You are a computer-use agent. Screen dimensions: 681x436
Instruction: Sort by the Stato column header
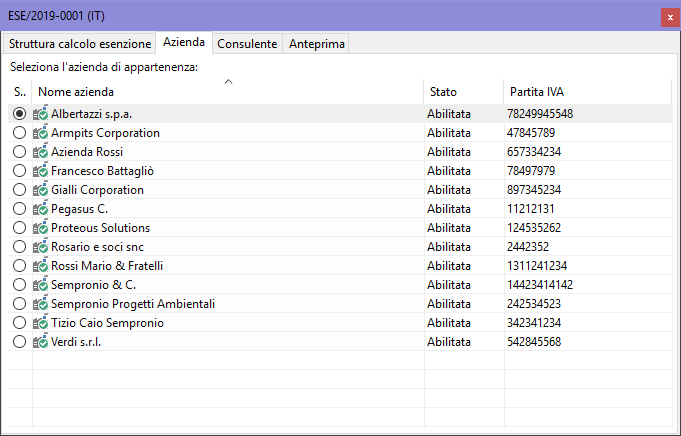(x=463, y=92)
